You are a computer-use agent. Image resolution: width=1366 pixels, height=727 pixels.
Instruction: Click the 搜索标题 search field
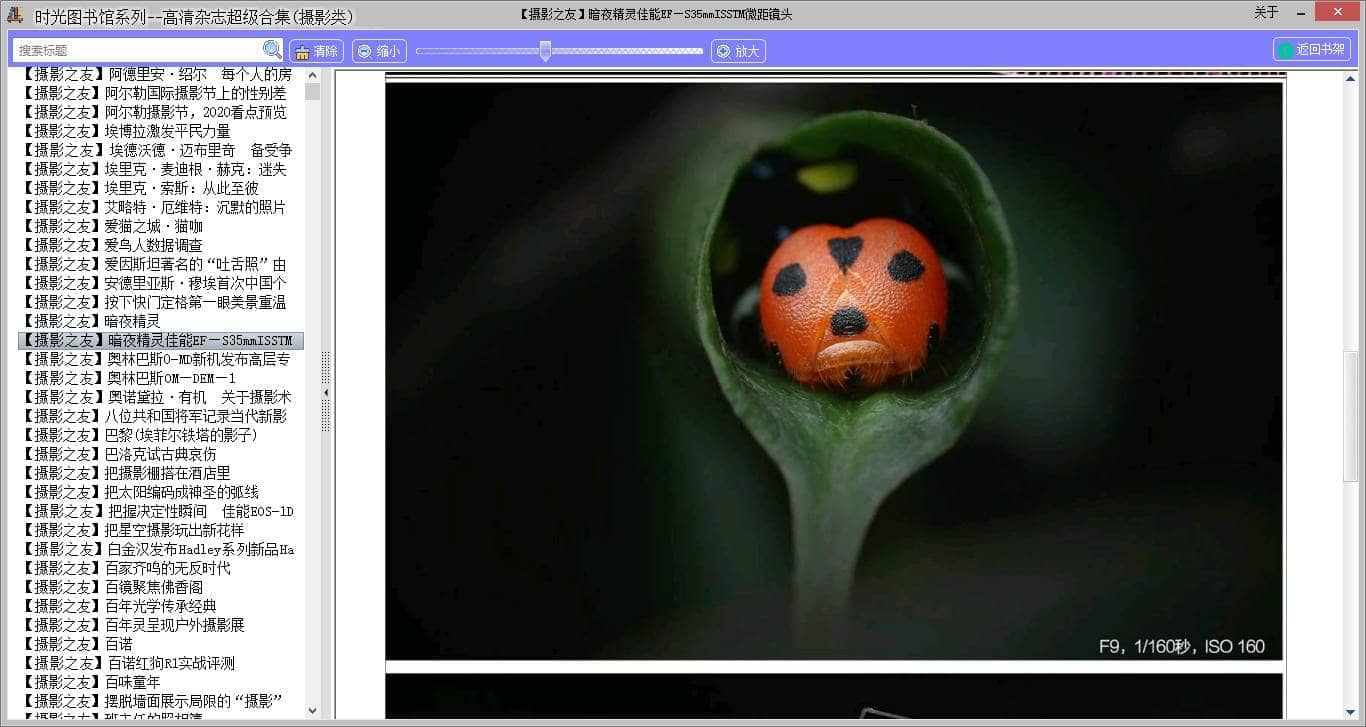138,50
